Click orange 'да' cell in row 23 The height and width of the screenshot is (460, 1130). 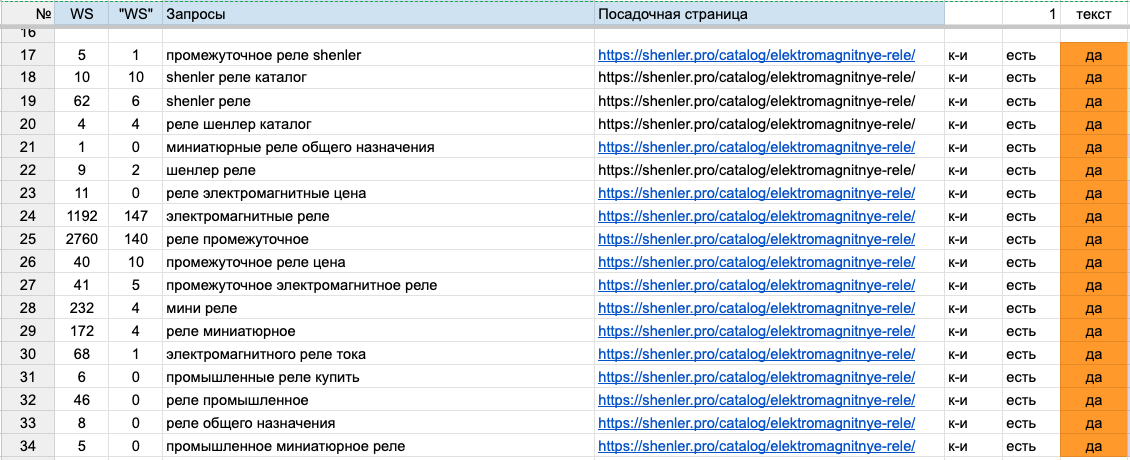[1094, 193]
